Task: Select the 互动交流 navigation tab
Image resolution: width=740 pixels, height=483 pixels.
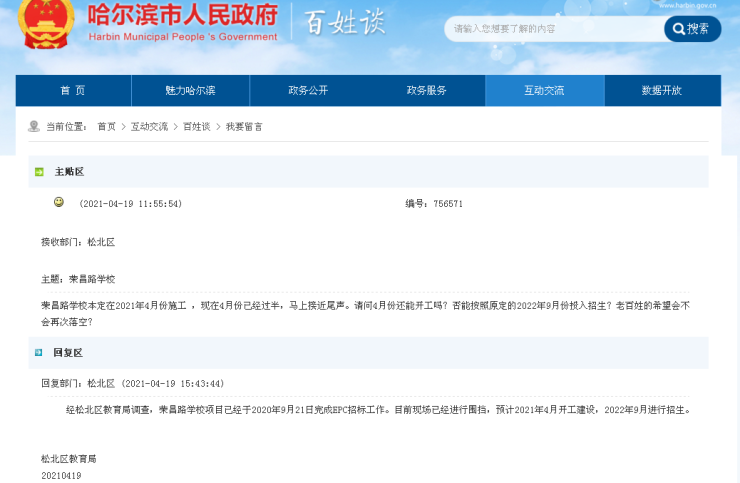Action: tap(544, 90)
